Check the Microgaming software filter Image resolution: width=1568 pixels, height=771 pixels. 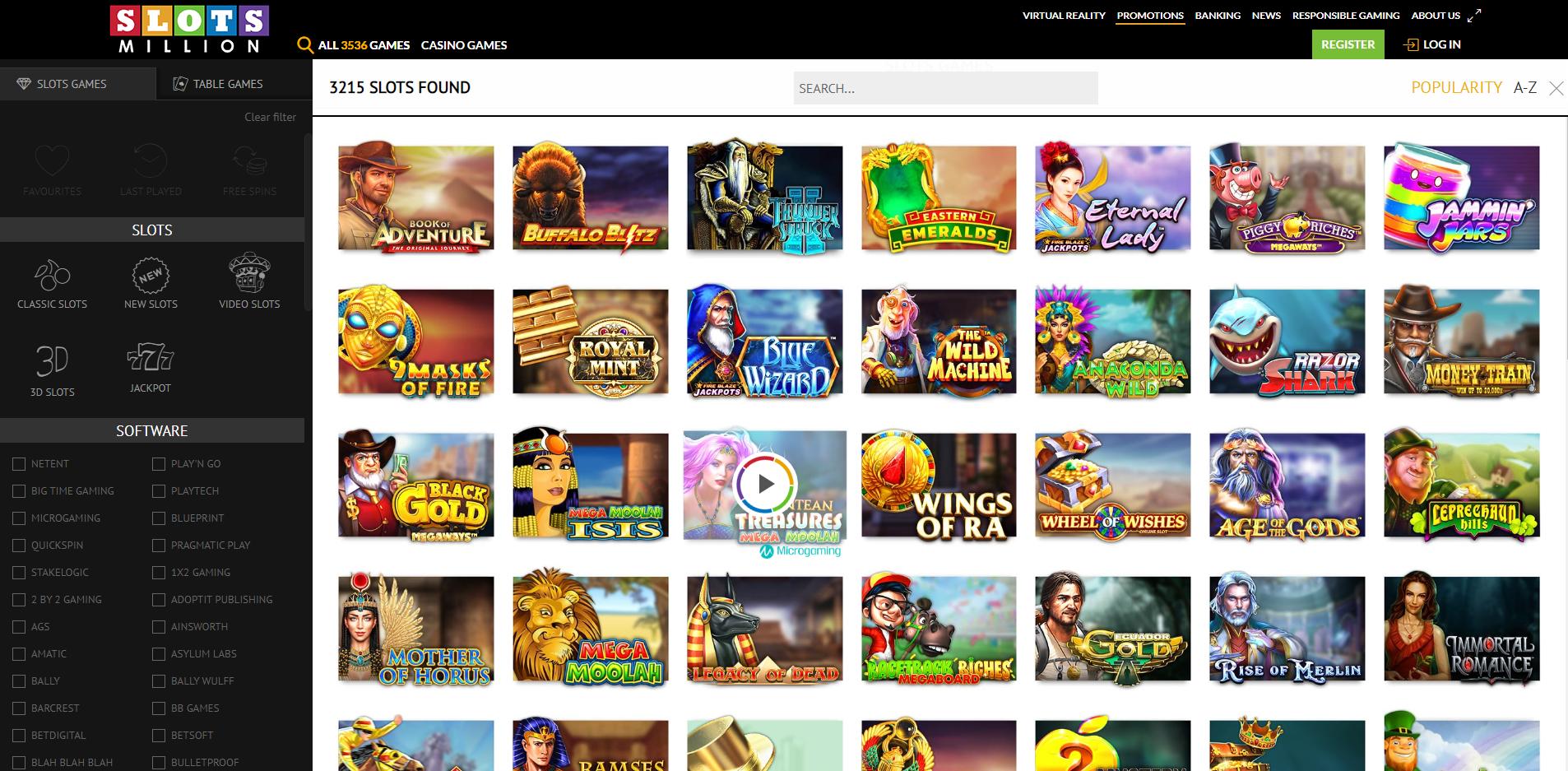click(x=19, y=518)
